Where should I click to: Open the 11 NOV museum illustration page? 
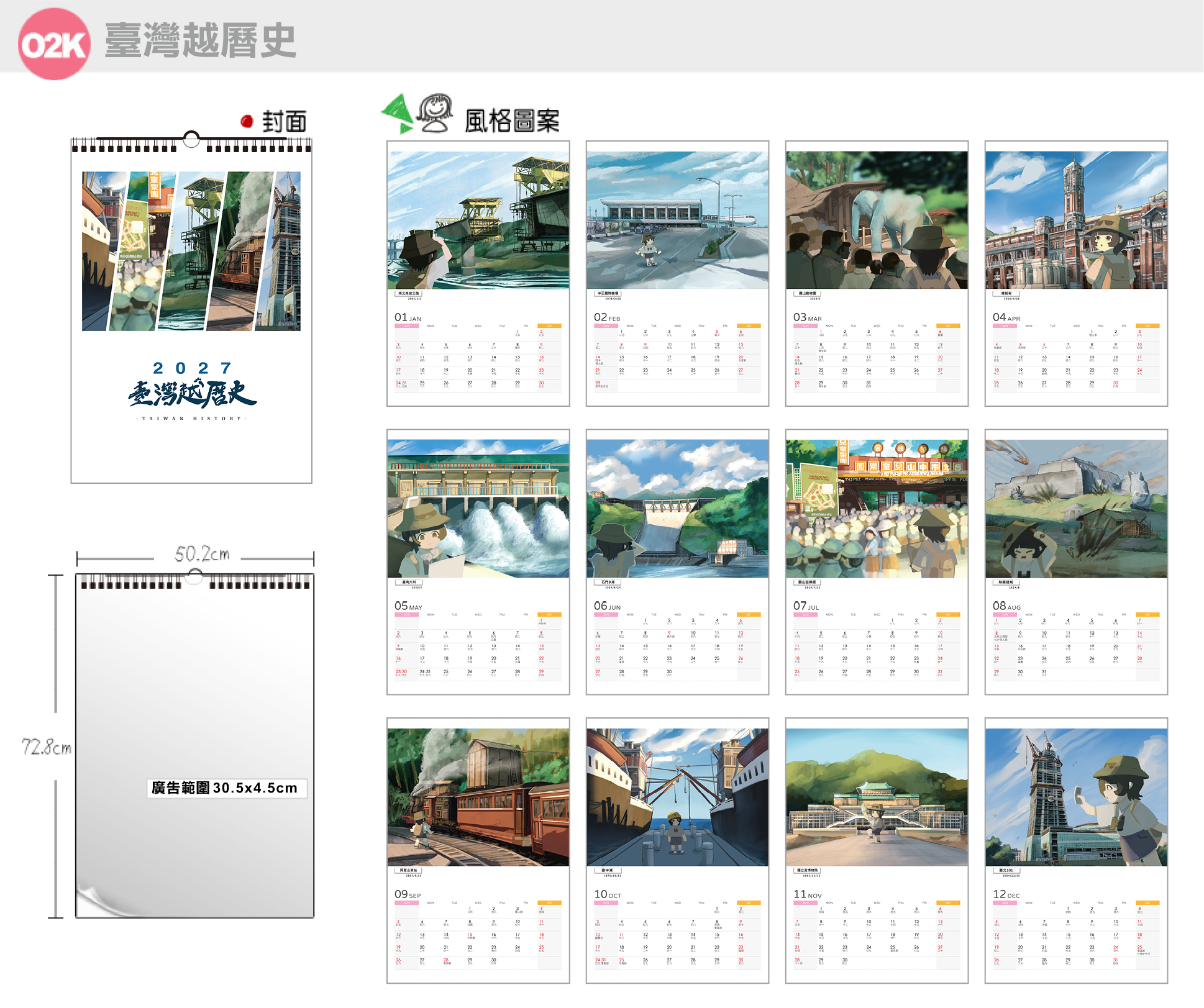tap(877, 851)
